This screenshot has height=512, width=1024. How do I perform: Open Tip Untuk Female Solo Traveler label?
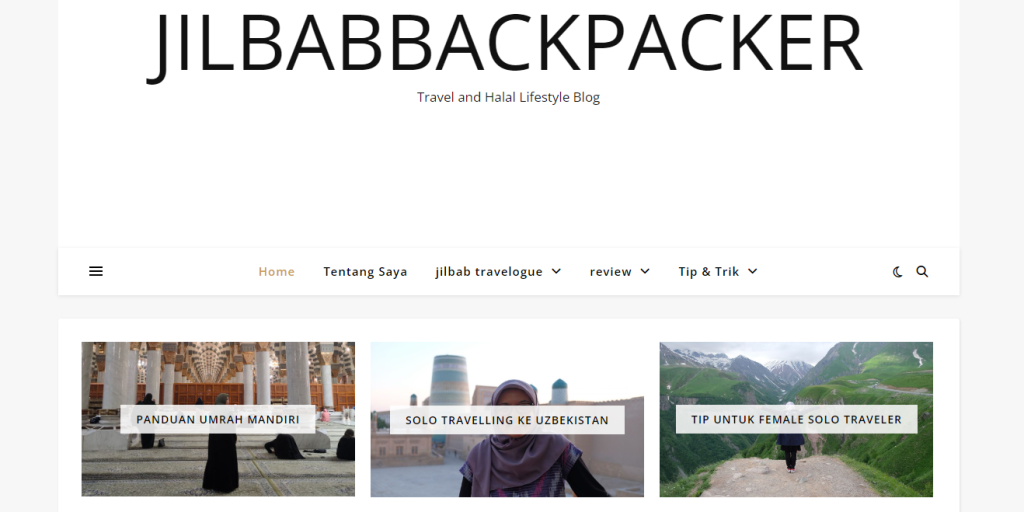(796, 419)
